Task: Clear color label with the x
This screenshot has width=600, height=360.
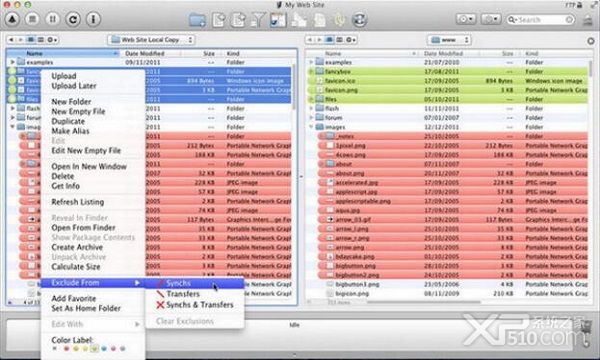Action: coord(55,349)
